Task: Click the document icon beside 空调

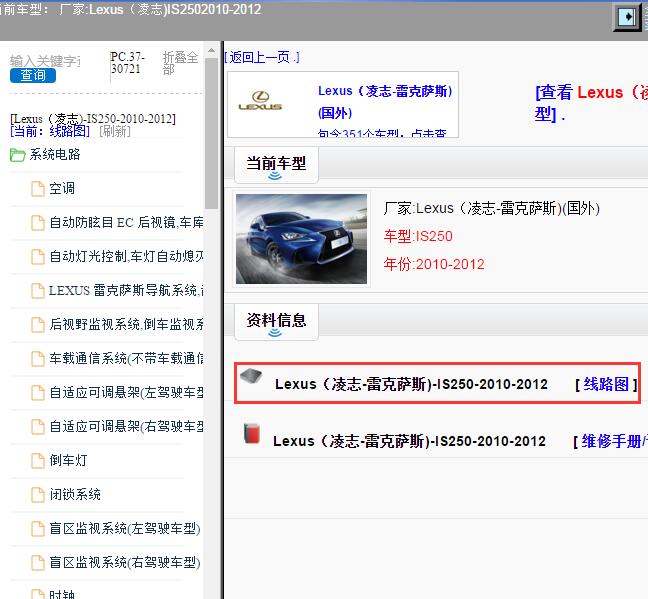Action: click(x=38, y=189)
